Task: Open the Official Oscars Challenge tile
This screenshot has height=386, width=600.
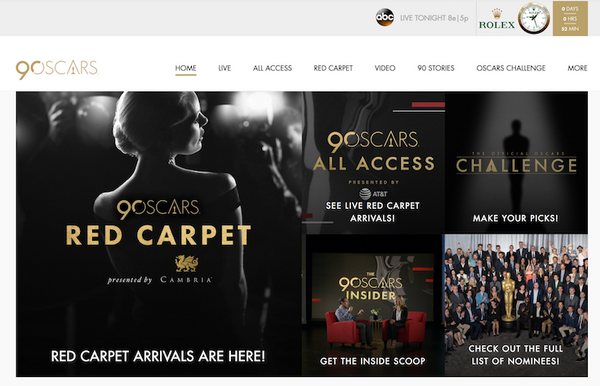Action: pyautogui.click(x=516, y=163)
